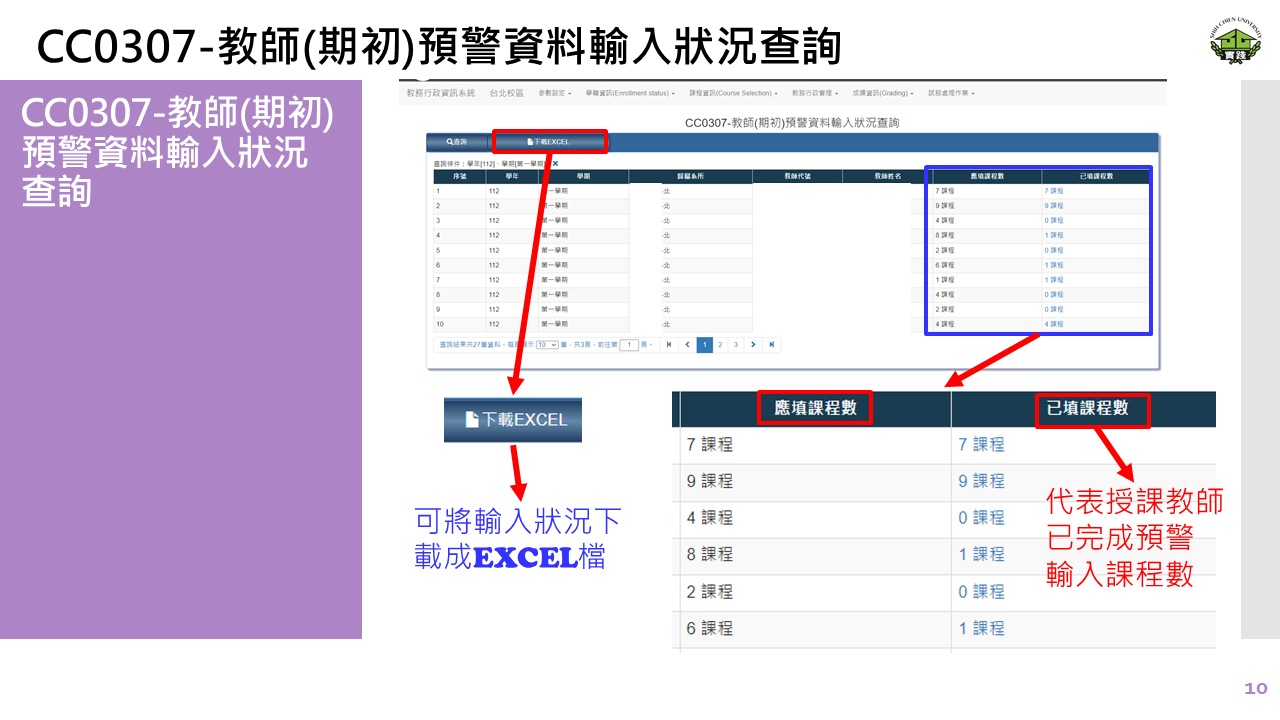This screenshot has width=1280, height=720.
Task: Click the 教師代號 column header
Action: click(797, 176)
